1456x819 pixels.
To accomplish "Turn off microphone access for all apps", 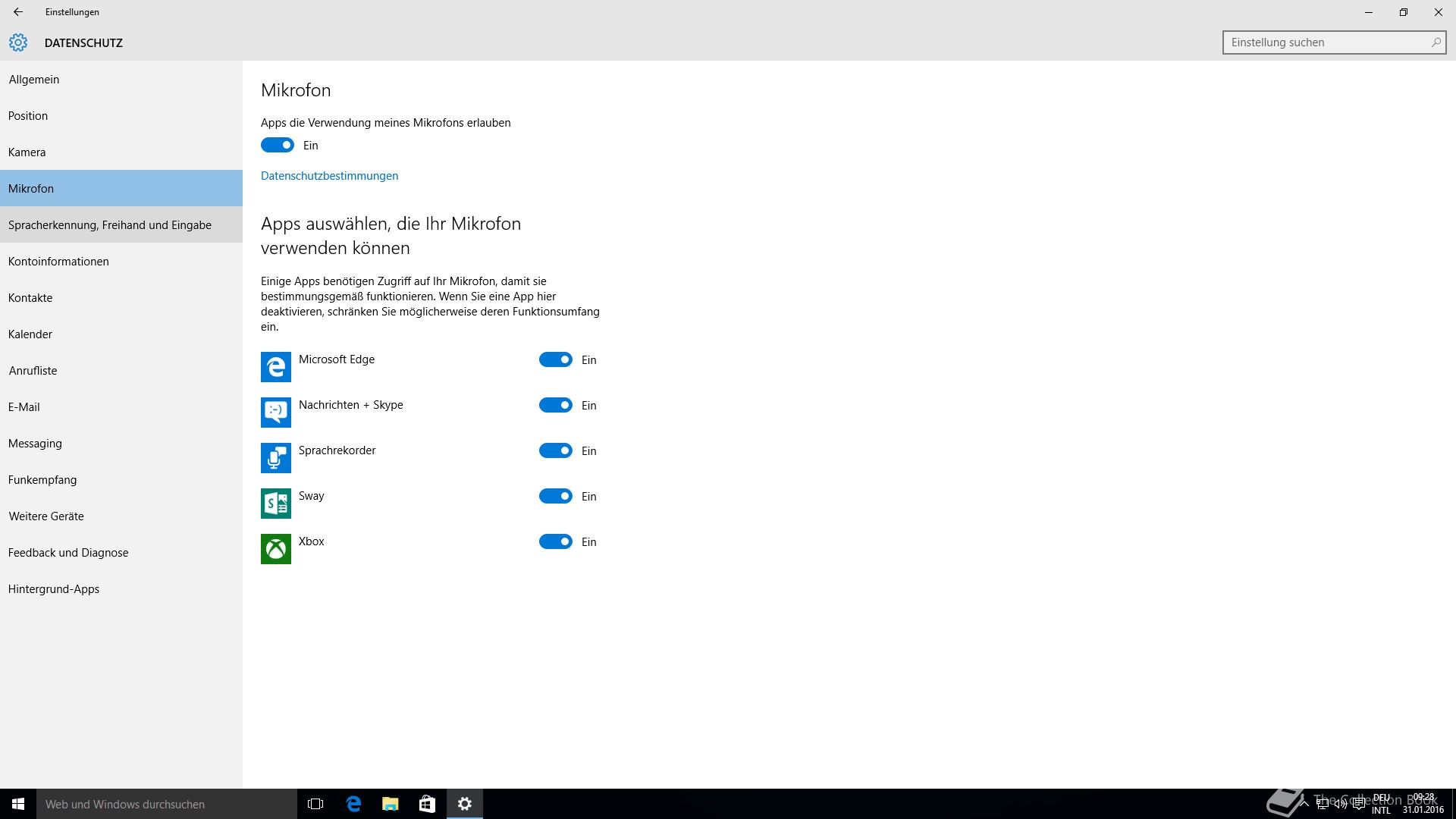I will click(278, 145).
